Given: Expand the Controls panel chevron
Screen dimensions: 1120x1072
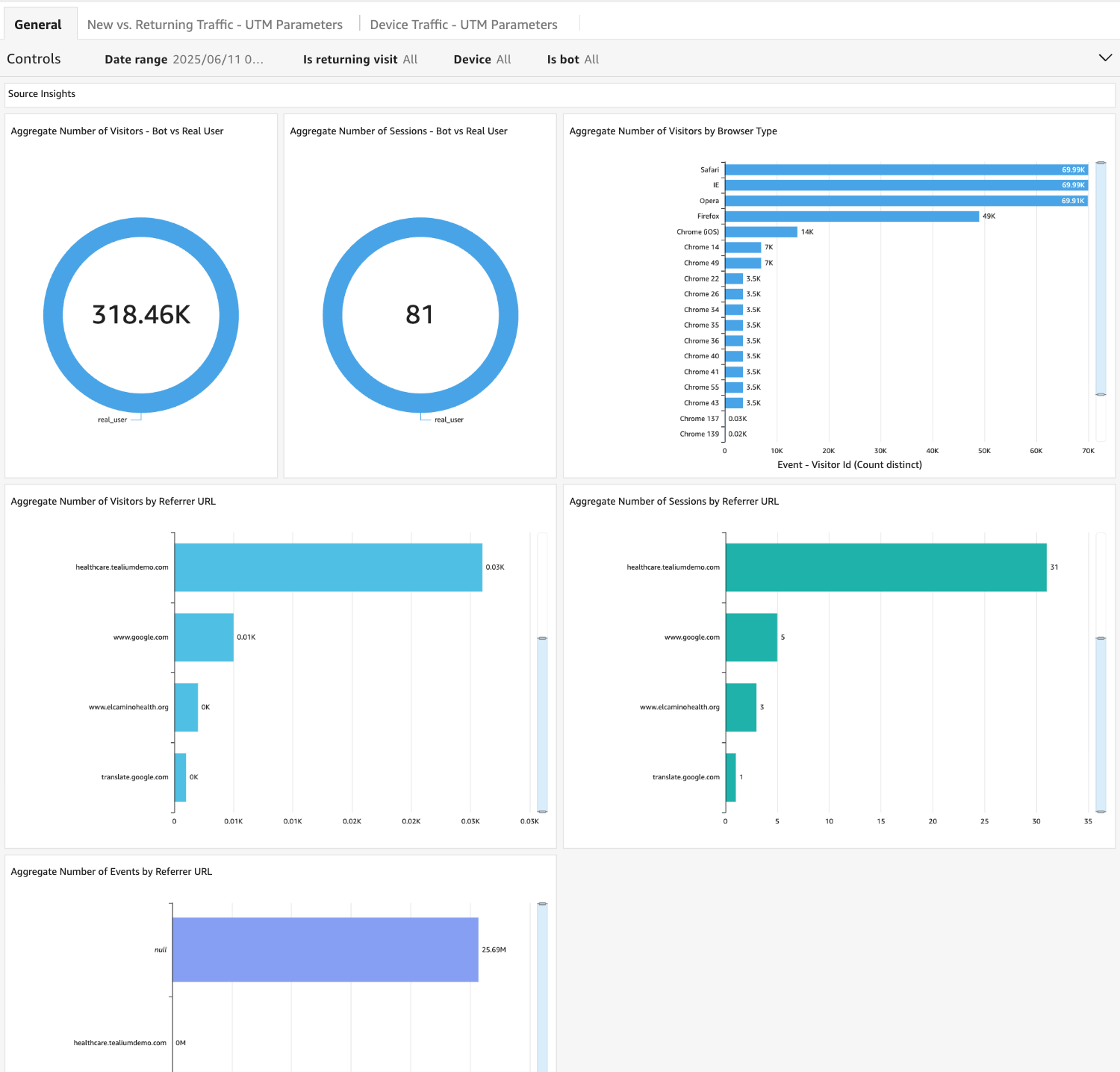Looking at the screenshot, I should click(x=1105, y=58).
